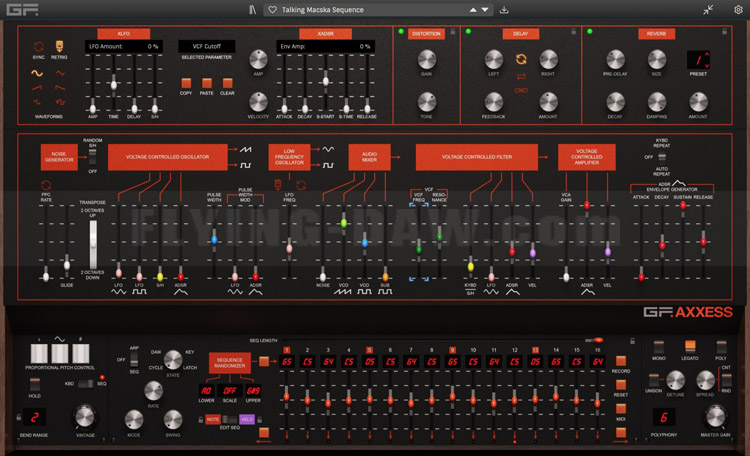Click the PASTE button

click(x=207, y=83)
